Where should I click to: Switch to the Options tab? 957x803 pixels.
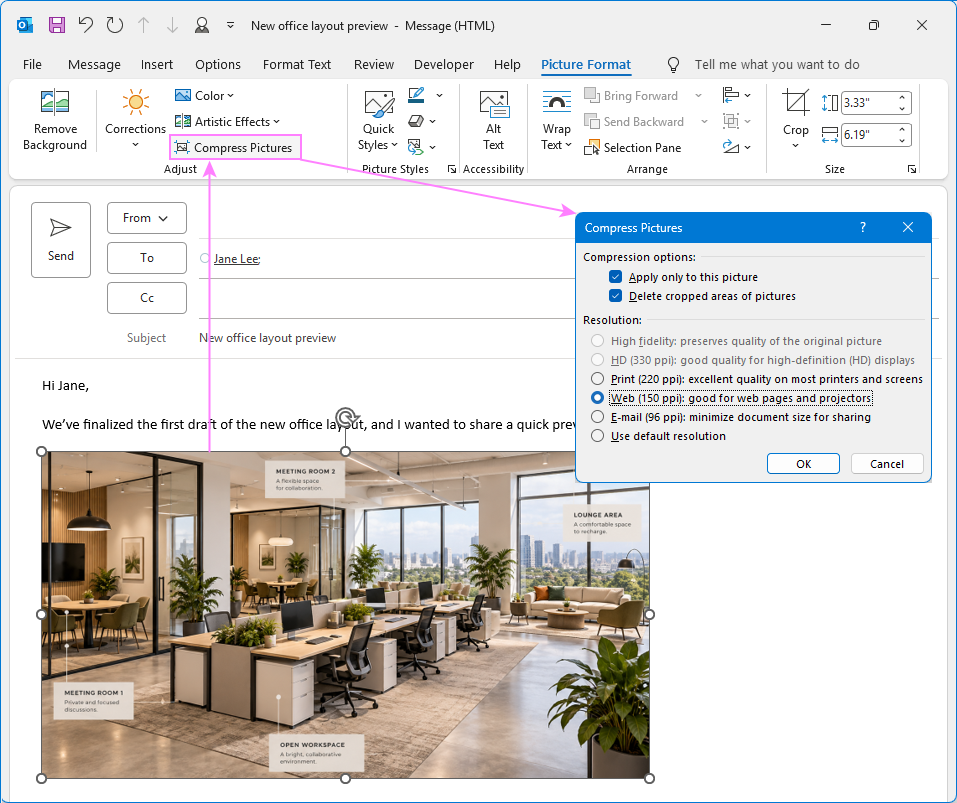click(x=218, y=65)
